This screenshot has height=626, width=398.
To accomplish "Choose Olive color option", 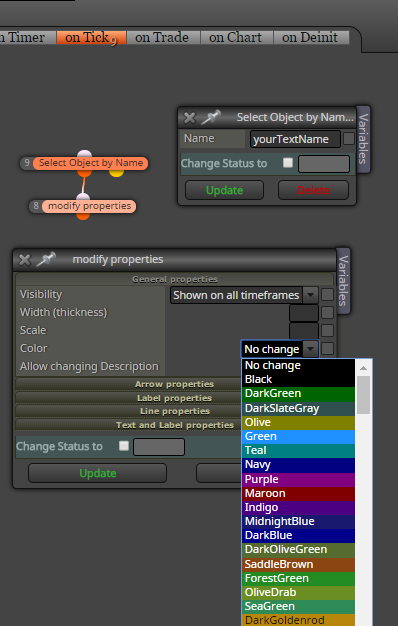I will coord(298,423).
